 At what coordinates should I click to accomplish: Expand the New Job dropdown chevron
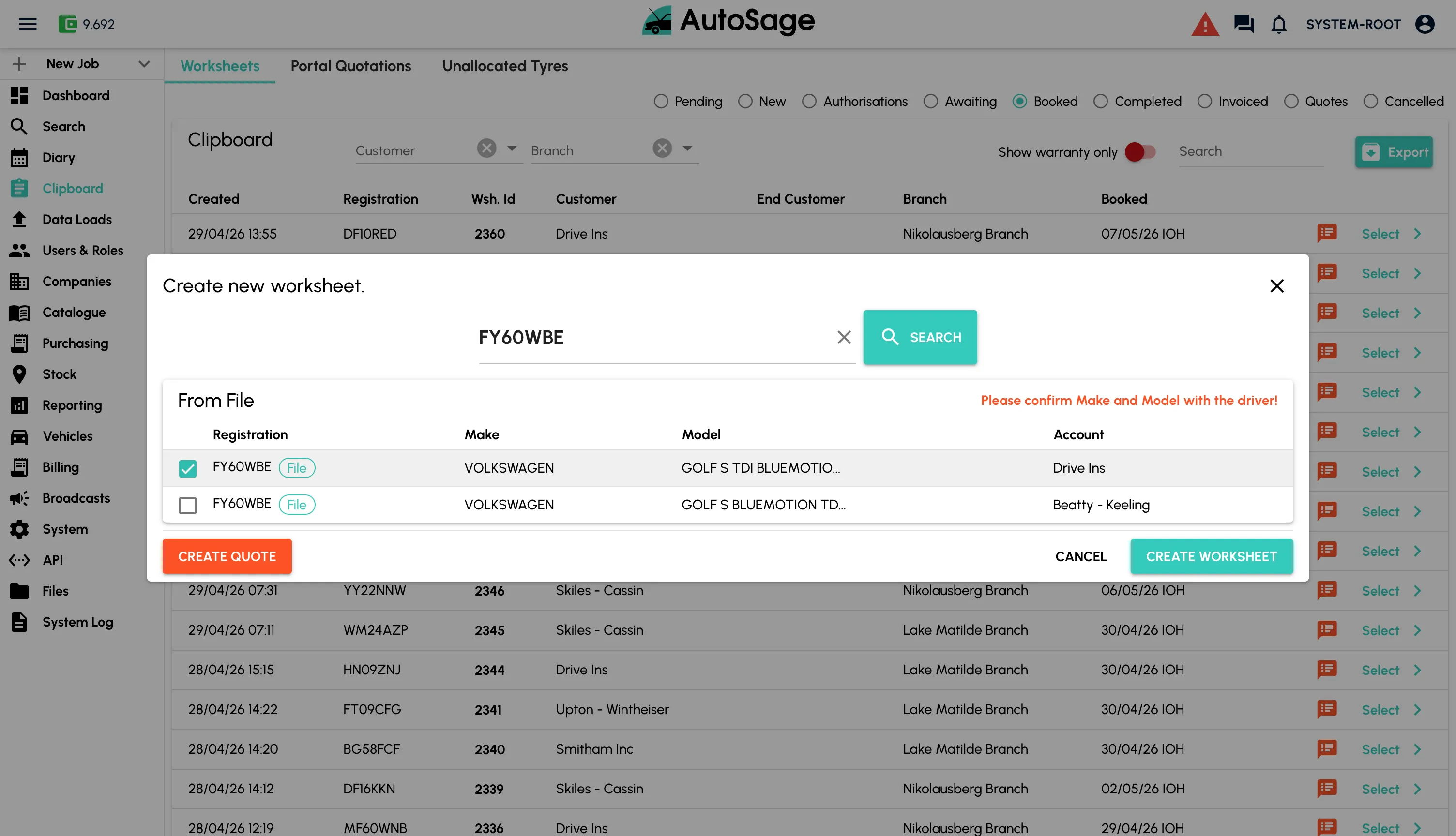tap(144, 64)
